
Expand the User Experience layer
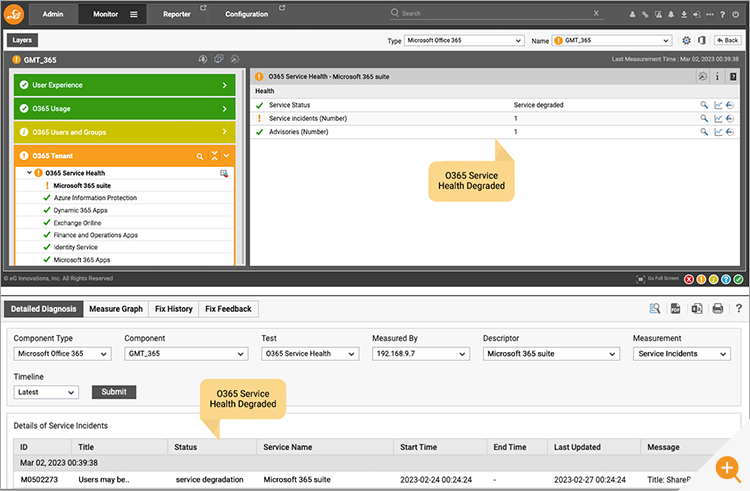(124, 85)
